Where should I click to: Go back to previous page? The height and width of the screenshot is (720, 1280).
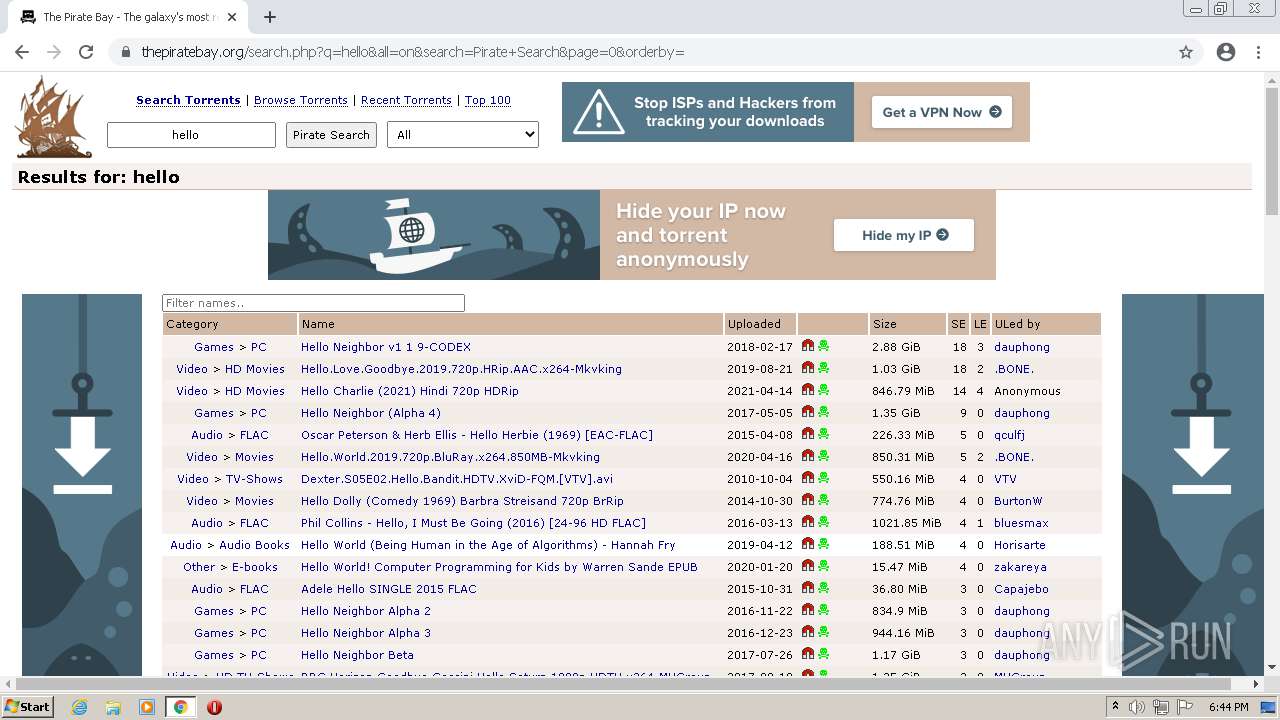22,52
